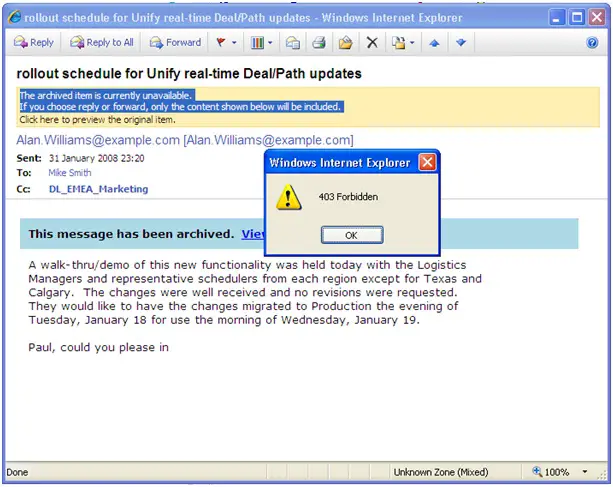
Task: Click 'The archived item is currently unavailable.' text
Action: (106, 95)
